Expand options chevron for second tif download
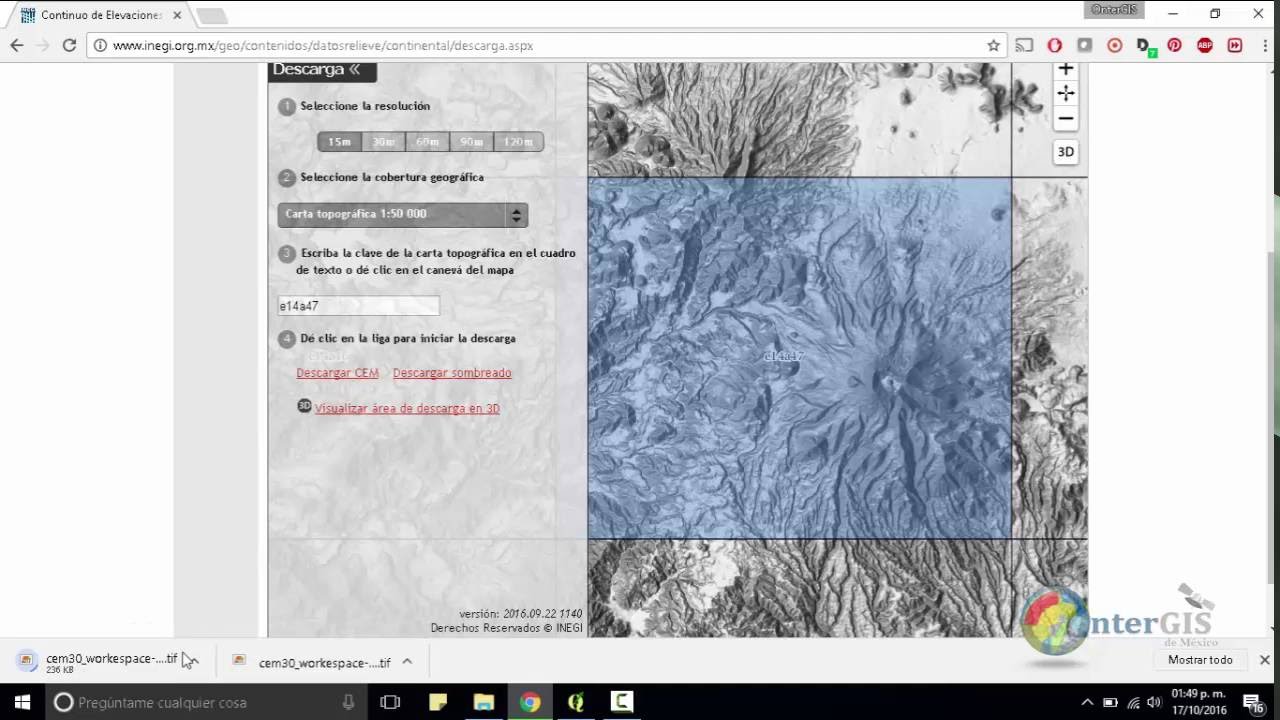 click(x=407, y=661)
